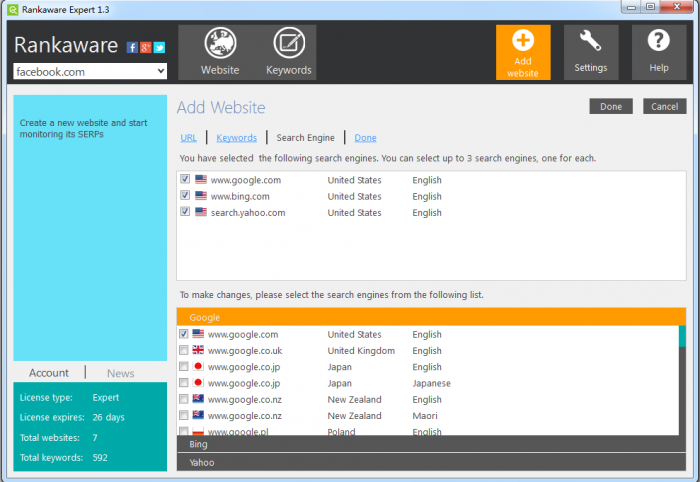Check www.google.co.jp Japanese checkbox

(x=183, y=382)
